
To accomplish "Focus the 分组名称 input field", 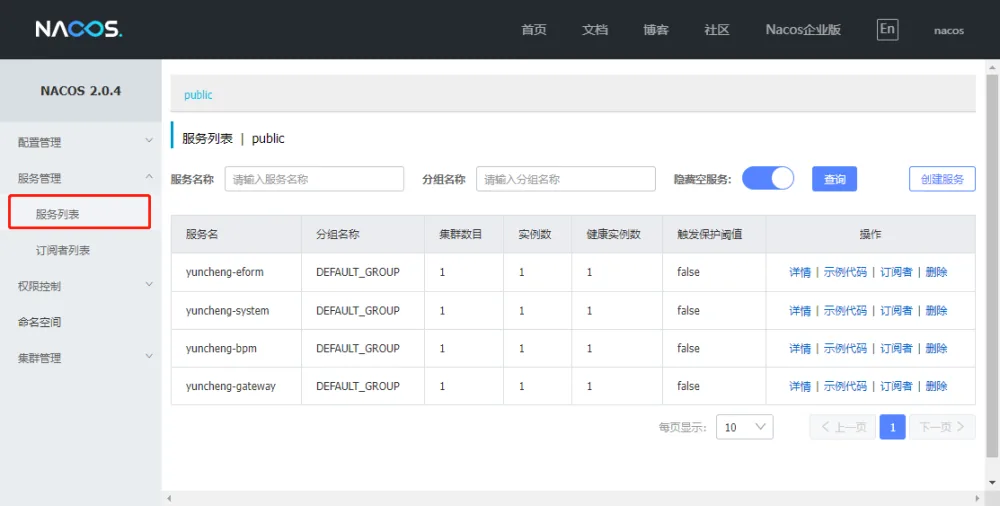I will pos(566,179).
